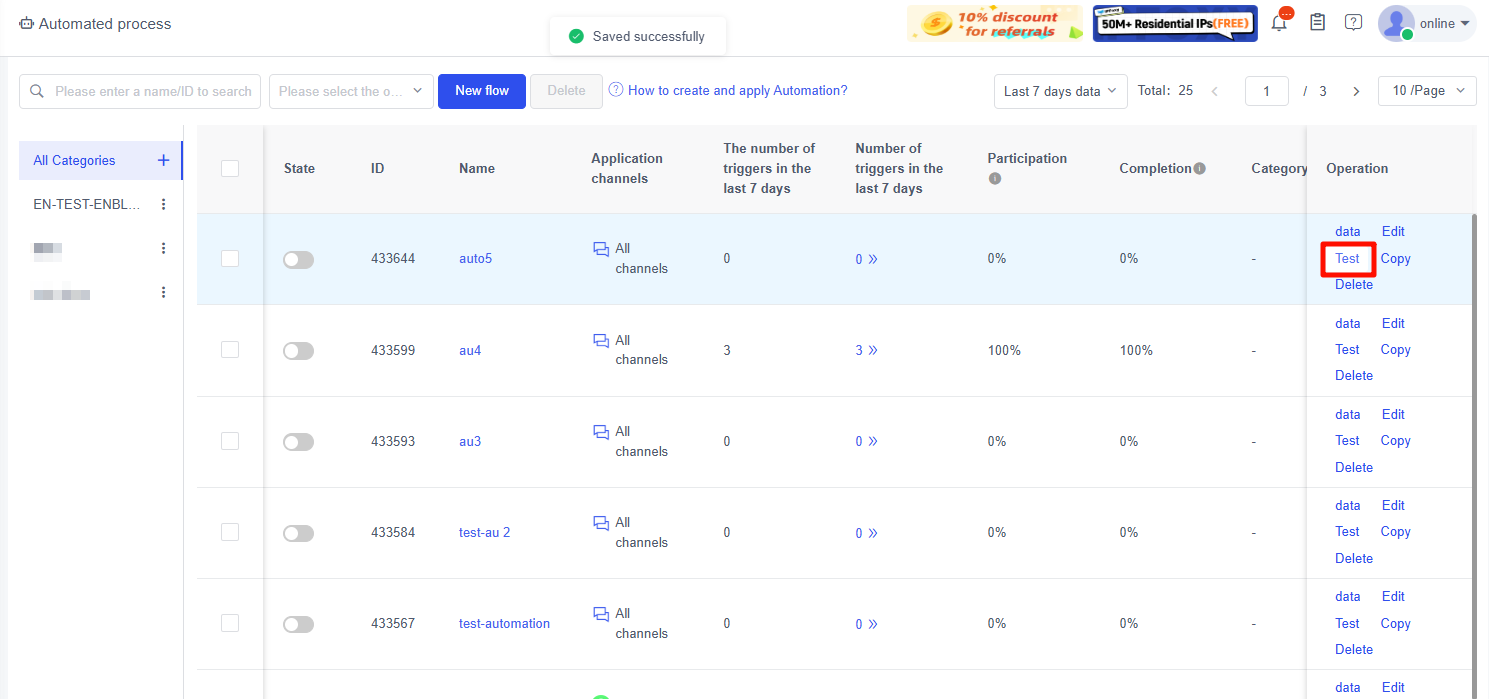Viewport: 1489px width, 699px height.
Task: Click Participation info icon in header
Action: pos(995,179)
